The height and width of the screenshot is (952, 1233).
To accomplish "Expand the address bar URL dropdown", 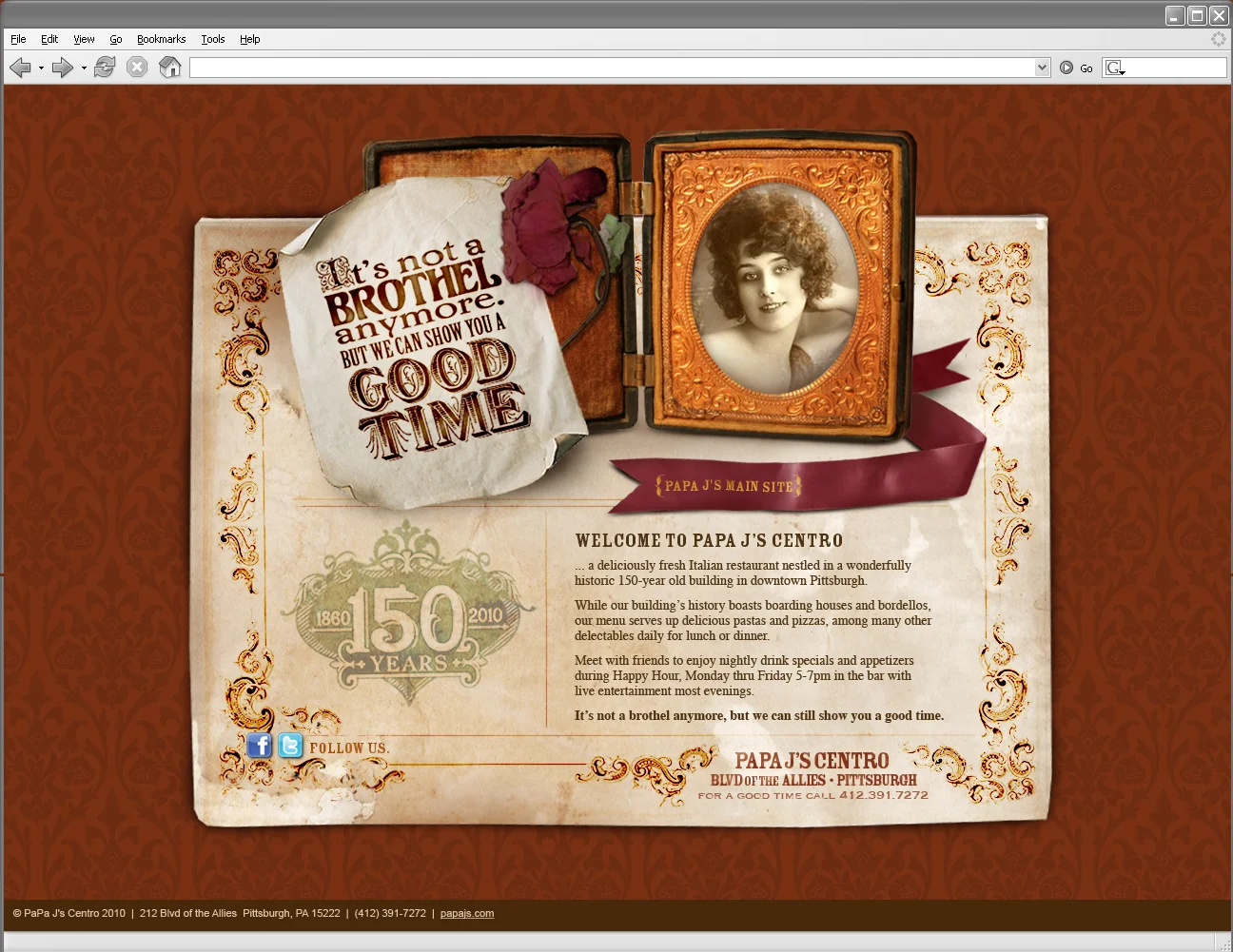I will (1043, 68).
